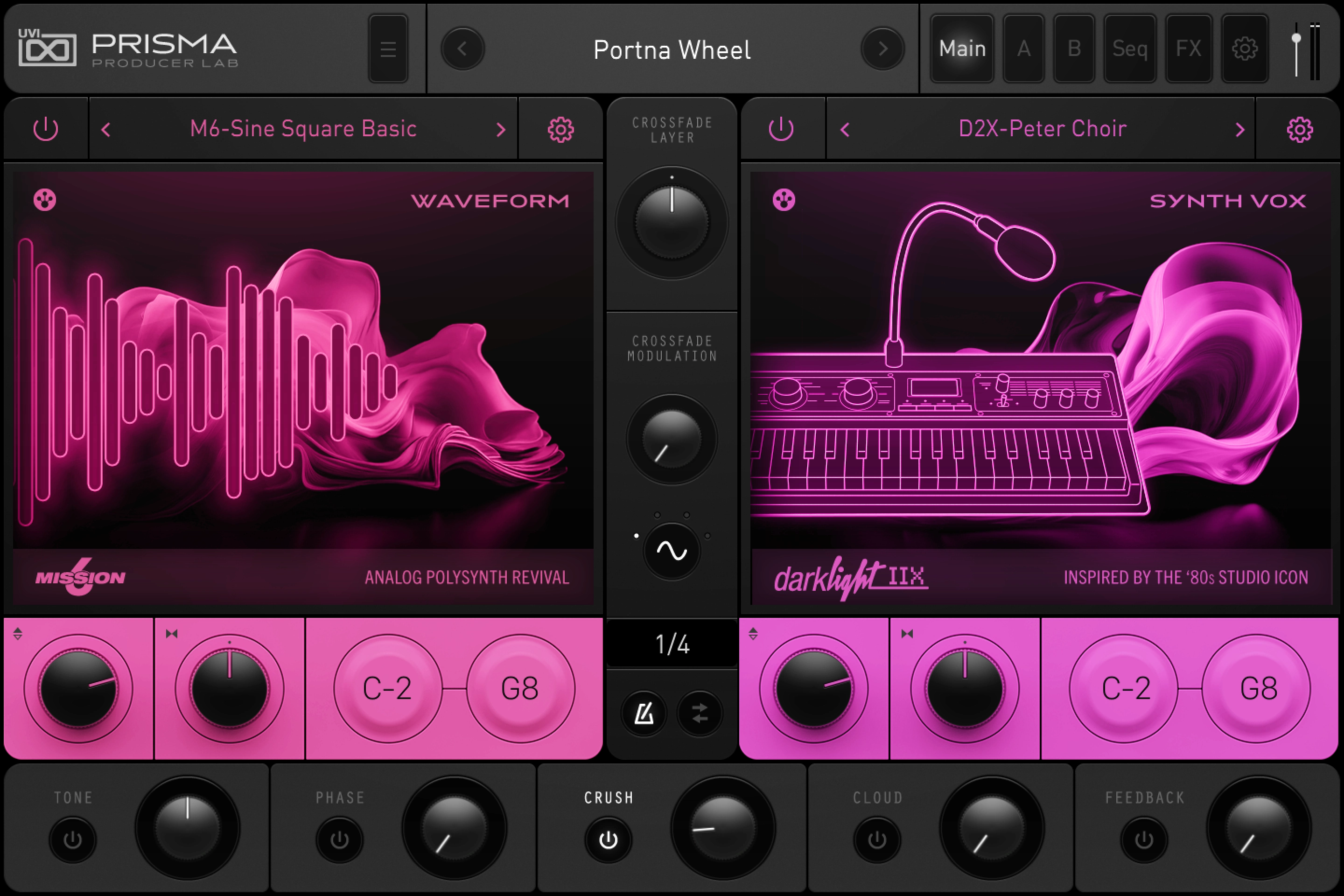
Task: Click the right layer volume knob
Action: point(814,689)
